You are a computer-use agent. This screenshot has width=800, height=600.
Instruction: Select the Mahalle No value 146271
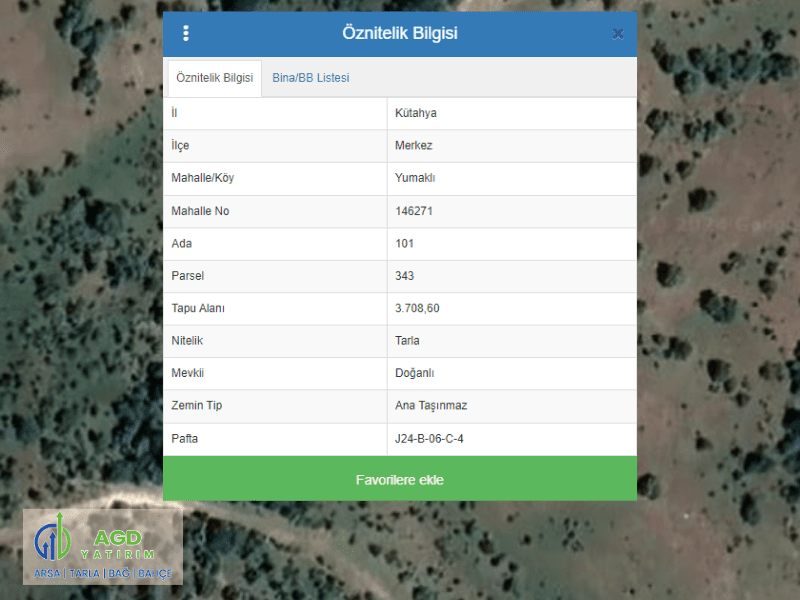pos(414,211)
